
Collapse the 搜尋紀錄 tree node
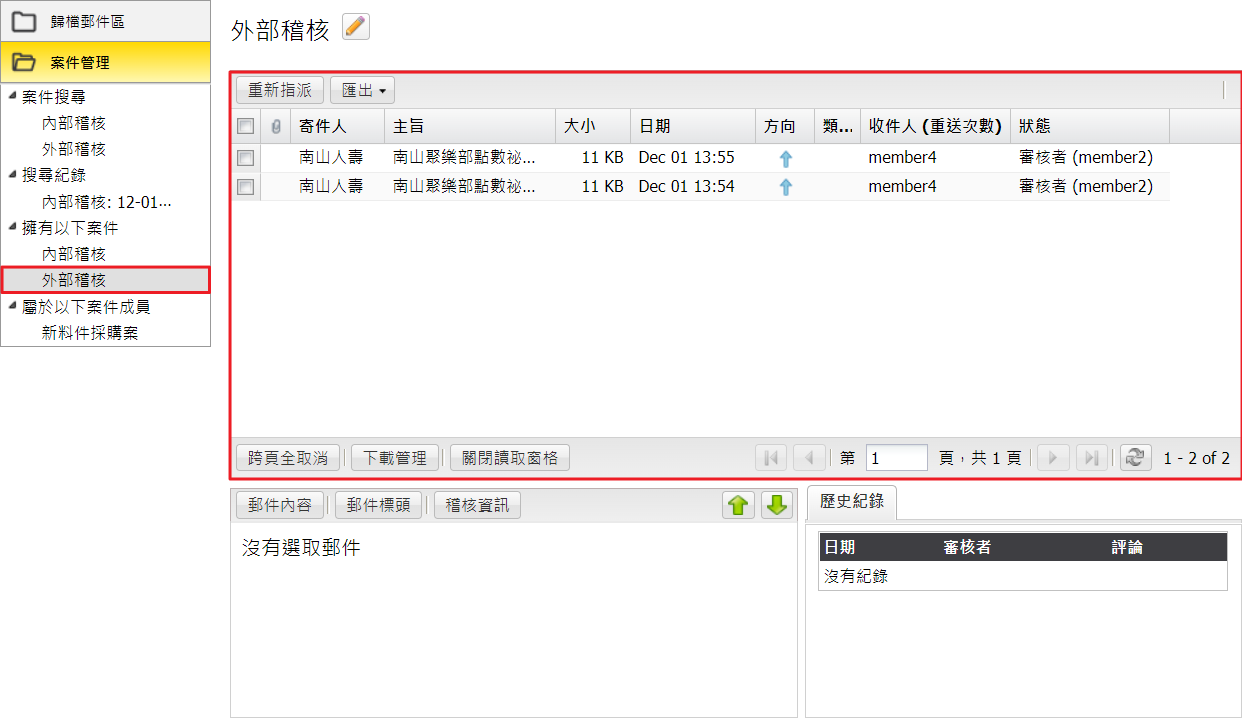point(11,175)
